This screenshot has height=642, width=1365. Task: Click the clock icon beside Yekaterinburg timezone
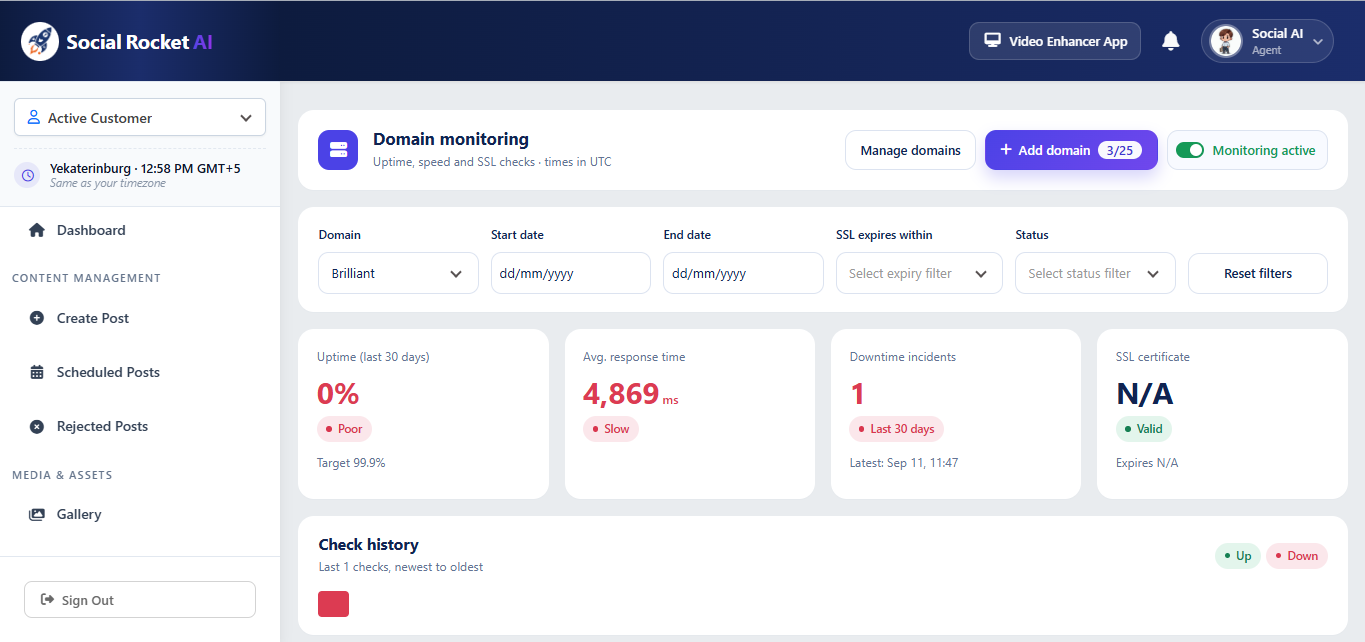(x=28, y=175)
